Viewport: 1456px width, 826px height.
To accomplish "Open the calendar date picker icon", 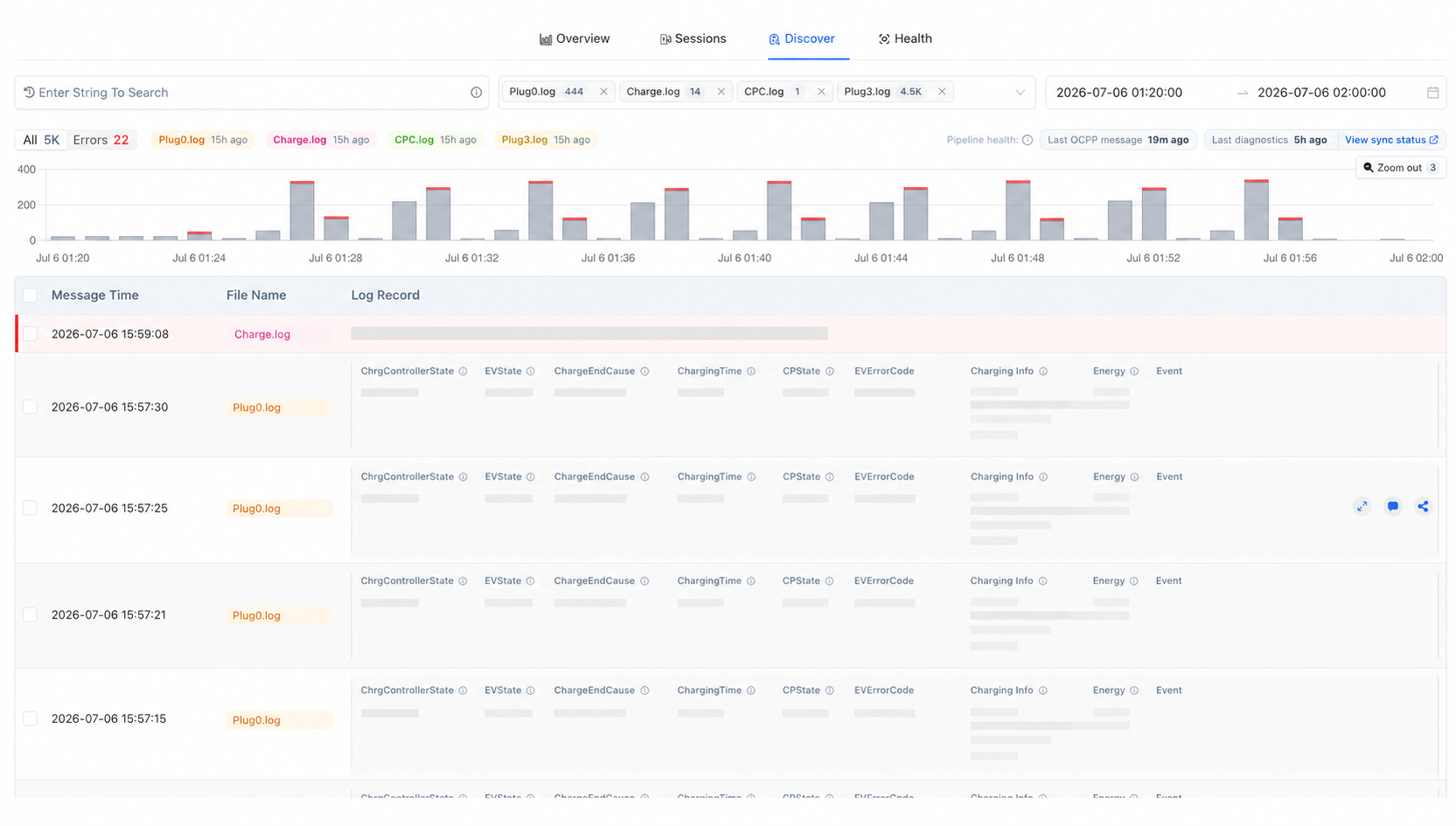I will coord(1432,93).
